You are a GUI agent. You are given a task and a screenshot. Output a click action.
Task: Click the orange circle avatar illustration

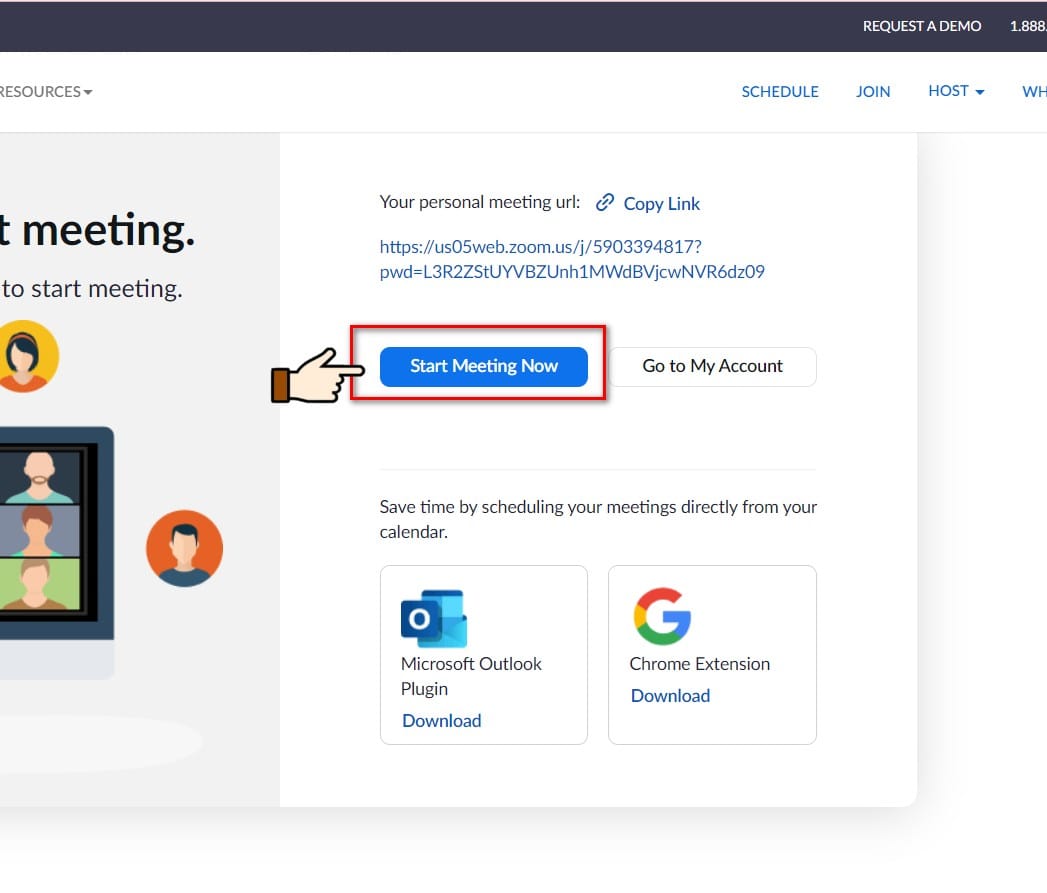[185, 547]
